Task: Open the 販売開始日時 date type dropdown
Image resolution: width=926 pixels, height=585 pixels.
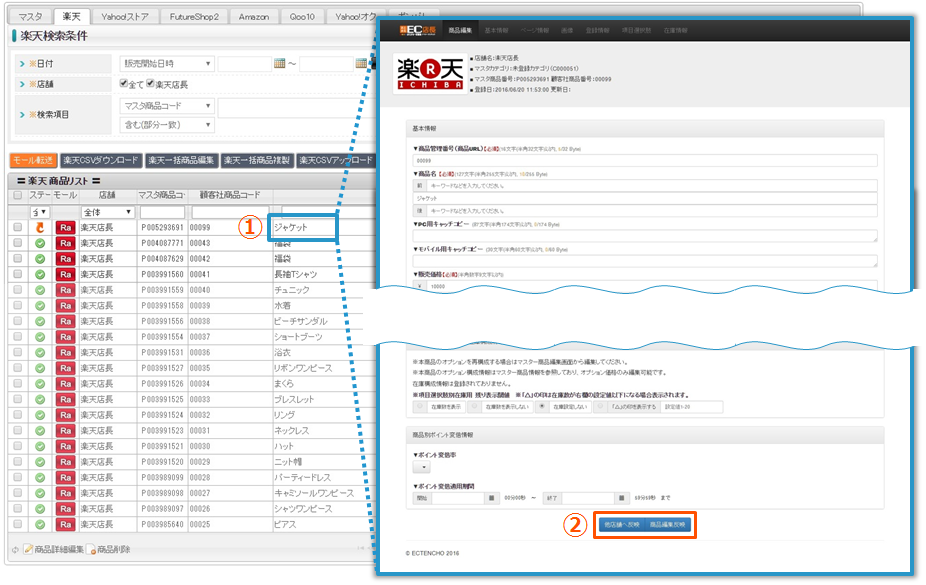Action: pos(167,63)
